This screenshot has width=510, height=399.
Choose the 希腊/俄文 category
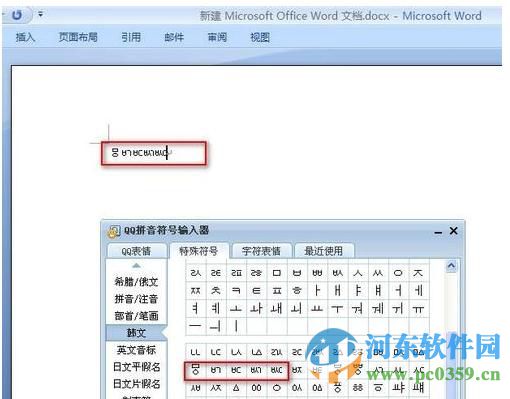point(136,282)
